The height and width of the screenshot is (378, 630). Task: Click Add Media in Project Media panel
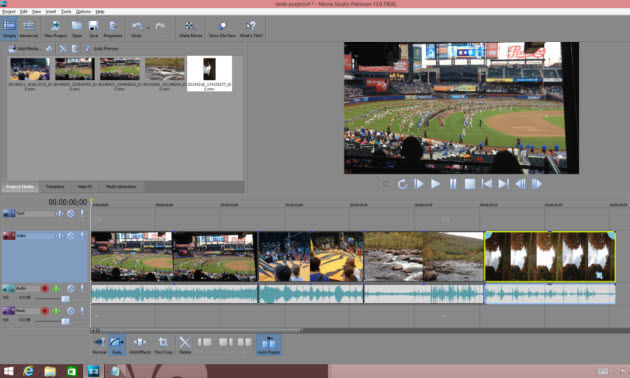click(25, 49)
